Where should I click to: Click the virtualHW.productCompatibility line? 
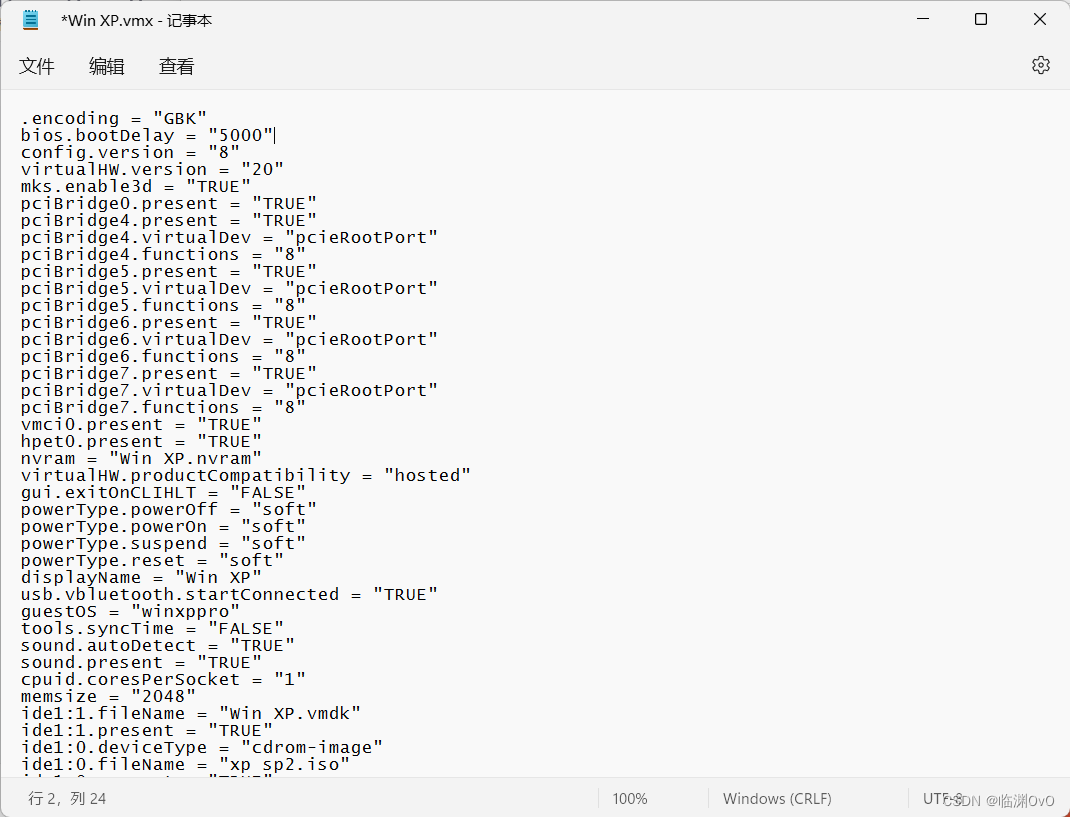246,475
